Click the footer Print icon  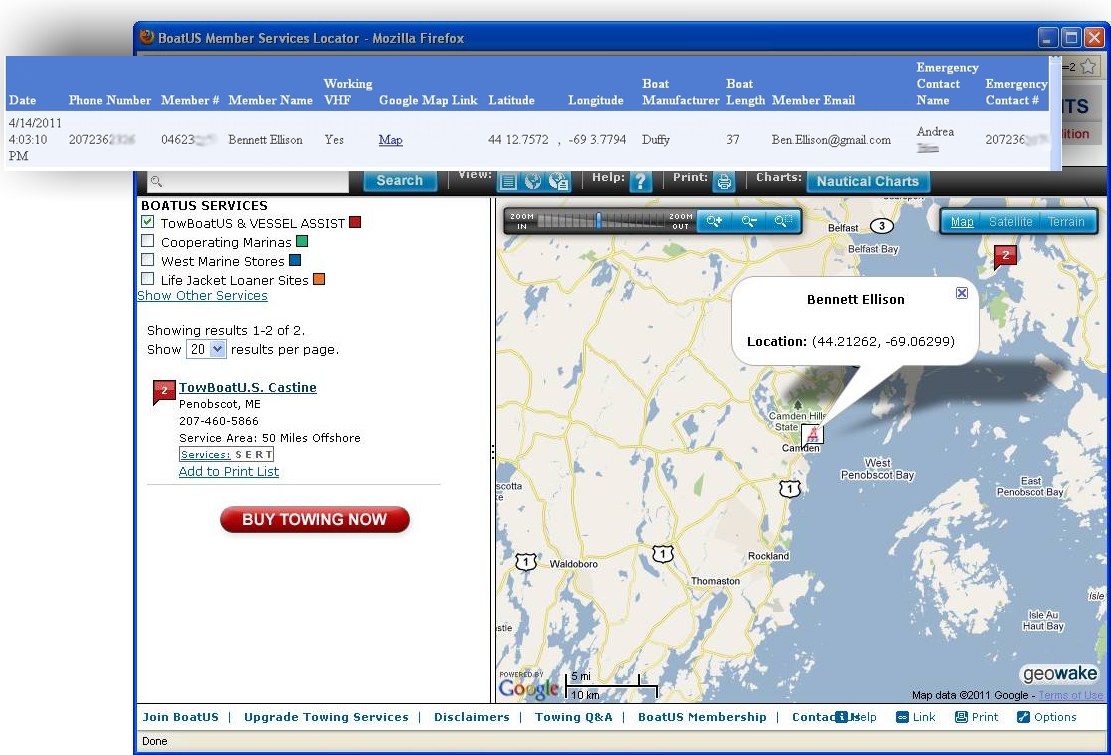[961, 717]
